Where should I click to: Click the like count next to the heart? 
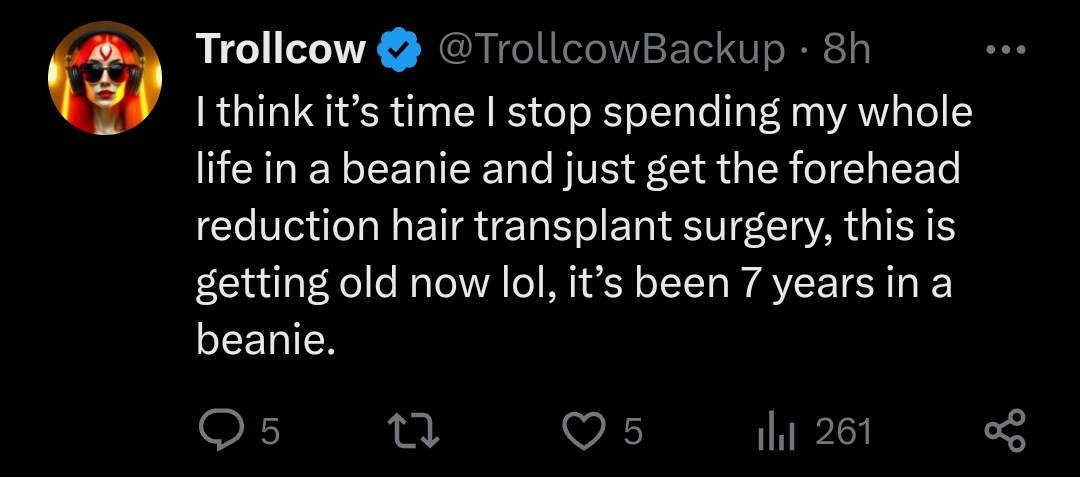pyautogui.click(x=632, y=432)
